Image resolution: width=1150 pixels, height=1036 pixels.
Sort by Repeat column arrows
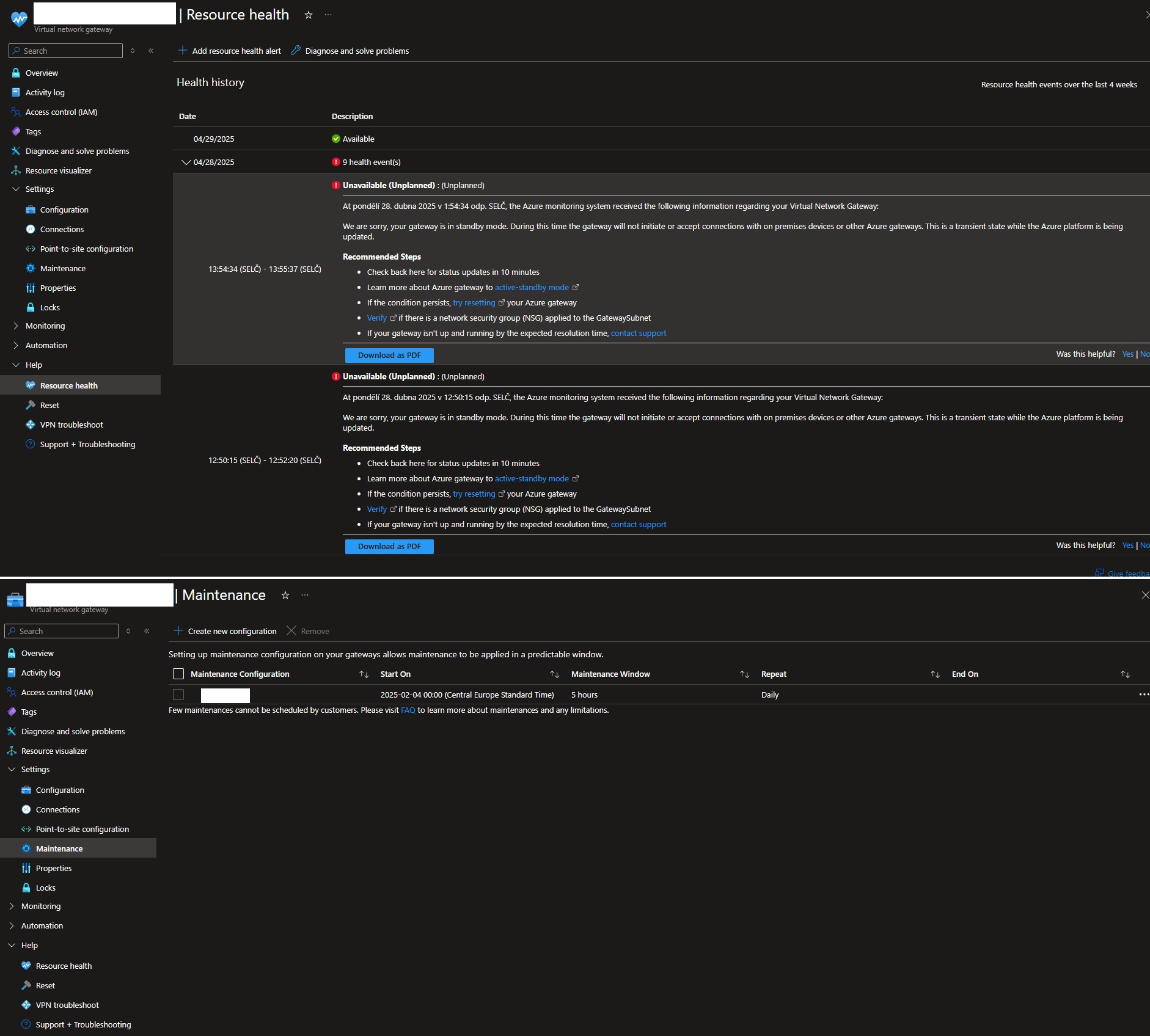coord(935,674)
